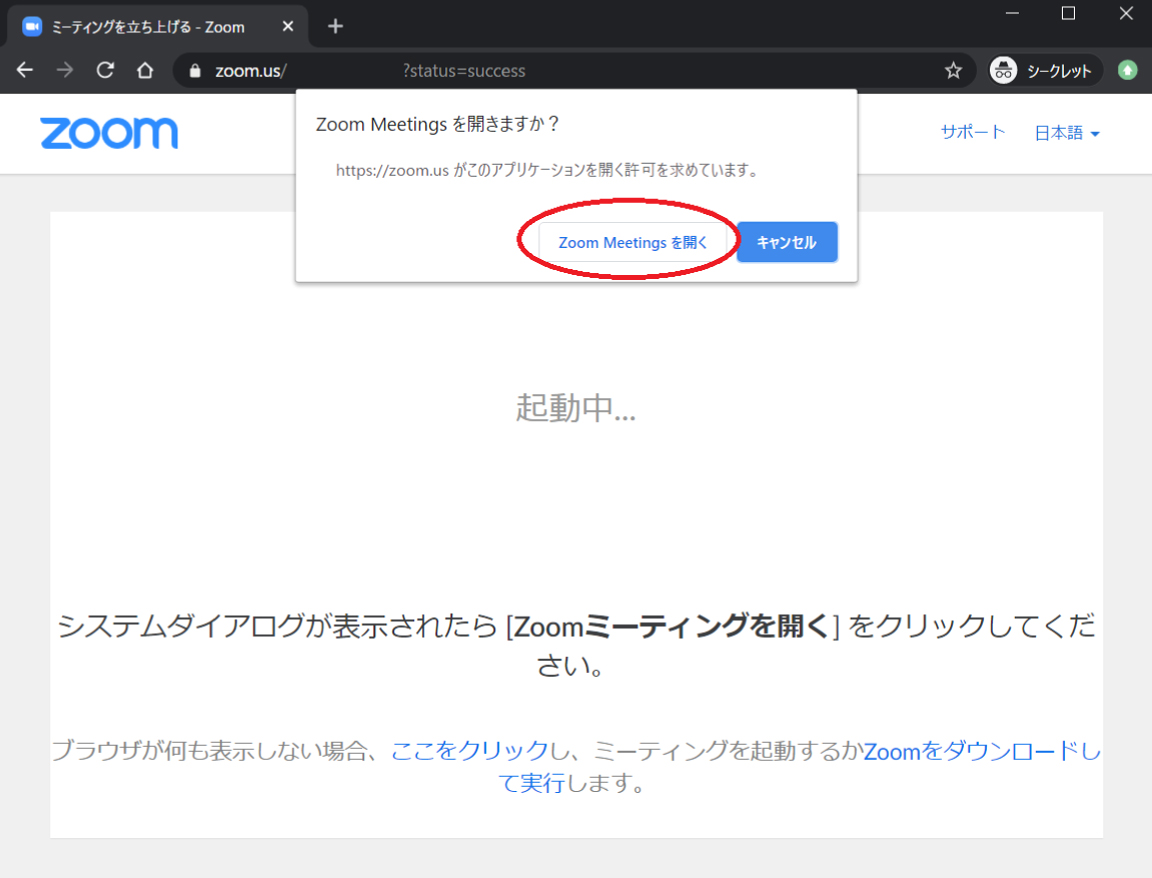Image resolution: width=1152 pixels, height=878 pixels.
Task: Click the https://zoom.us permission message text
Action: click(x=547, y=170)
